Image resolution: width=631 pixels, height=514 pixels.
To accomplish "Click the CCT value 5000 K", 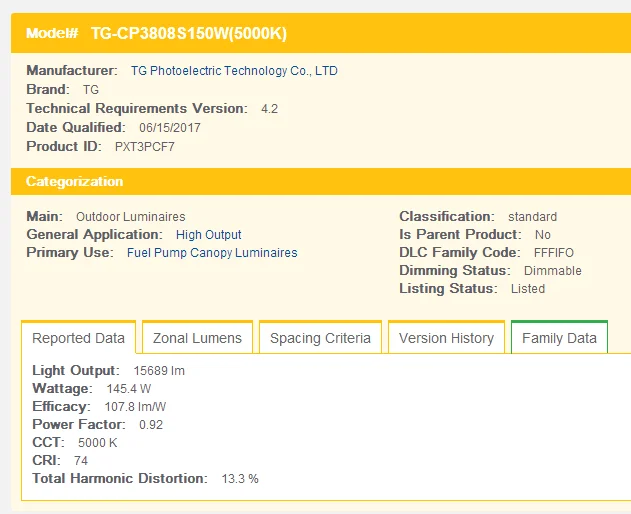I will [x=98, y=443].
